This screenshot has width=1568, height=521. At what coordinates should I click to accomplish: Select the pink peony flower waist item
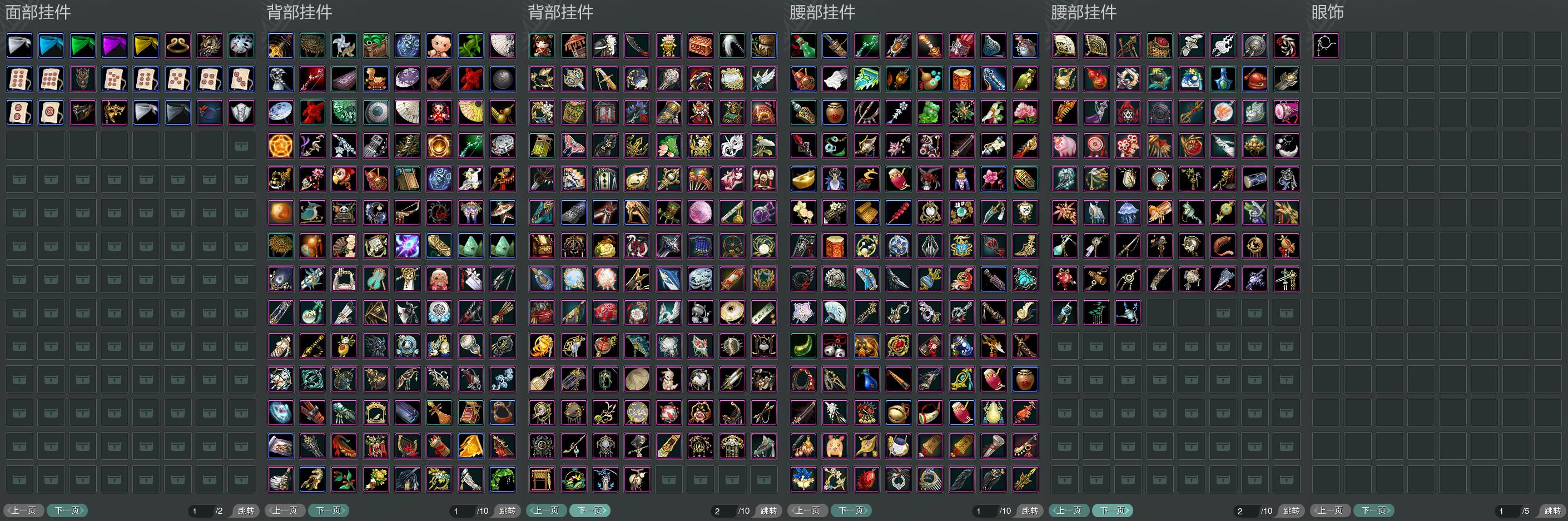point(1025,113)
